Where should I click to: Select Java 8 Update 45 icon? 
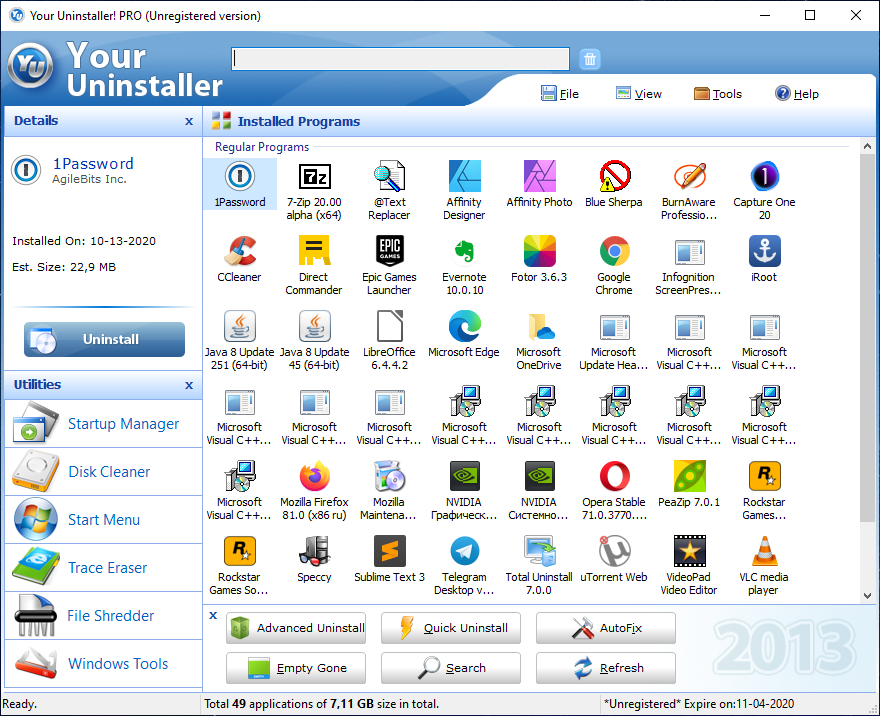pos(314,326)
